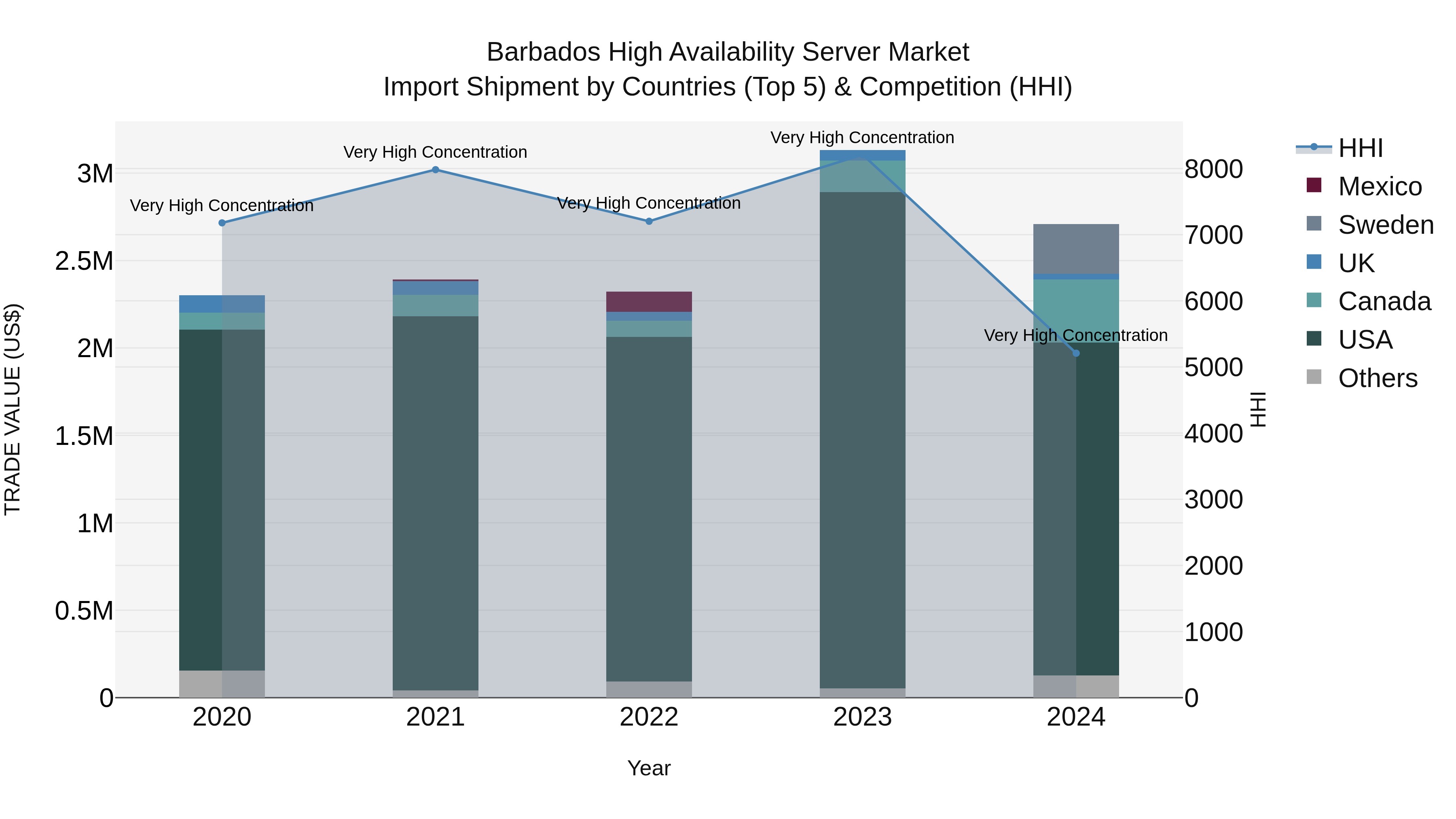This screenshot has height=819, width=1456.
Task: Click the Mexico maroon legend swatch
Action: tap(1314, 185)
